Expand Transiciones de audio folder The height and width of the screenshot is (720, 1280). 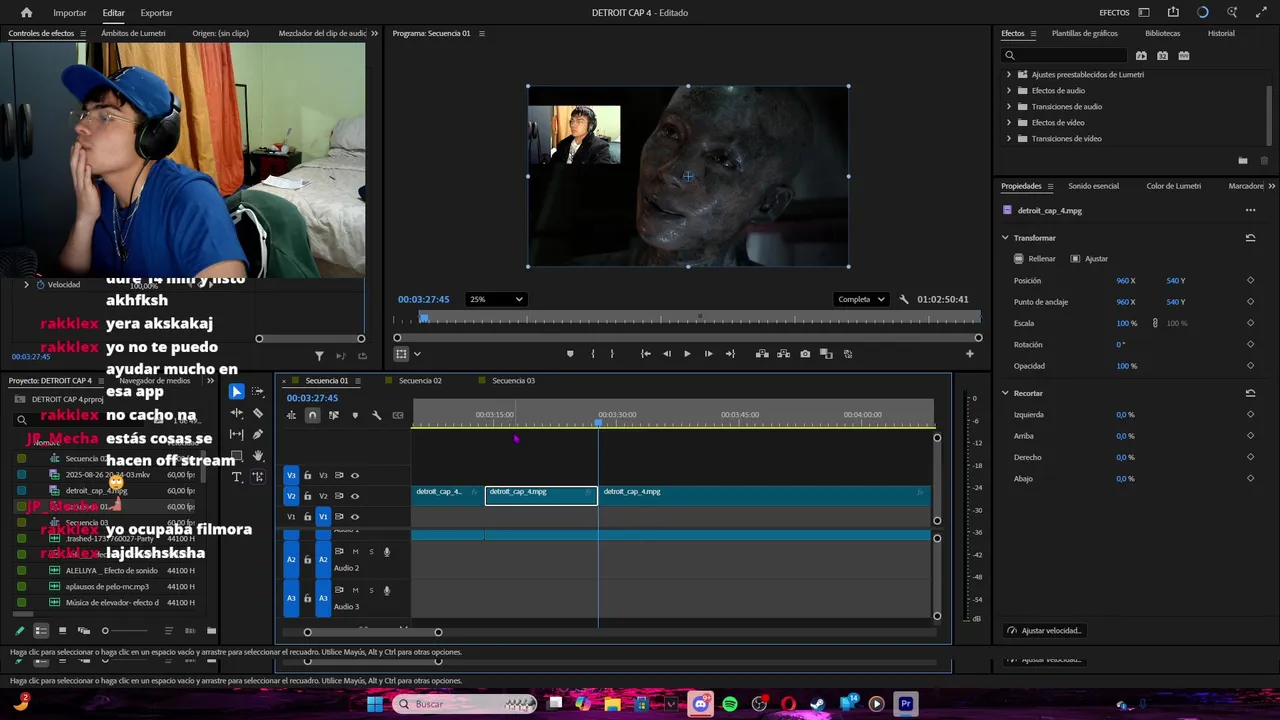coord(1008,107)
